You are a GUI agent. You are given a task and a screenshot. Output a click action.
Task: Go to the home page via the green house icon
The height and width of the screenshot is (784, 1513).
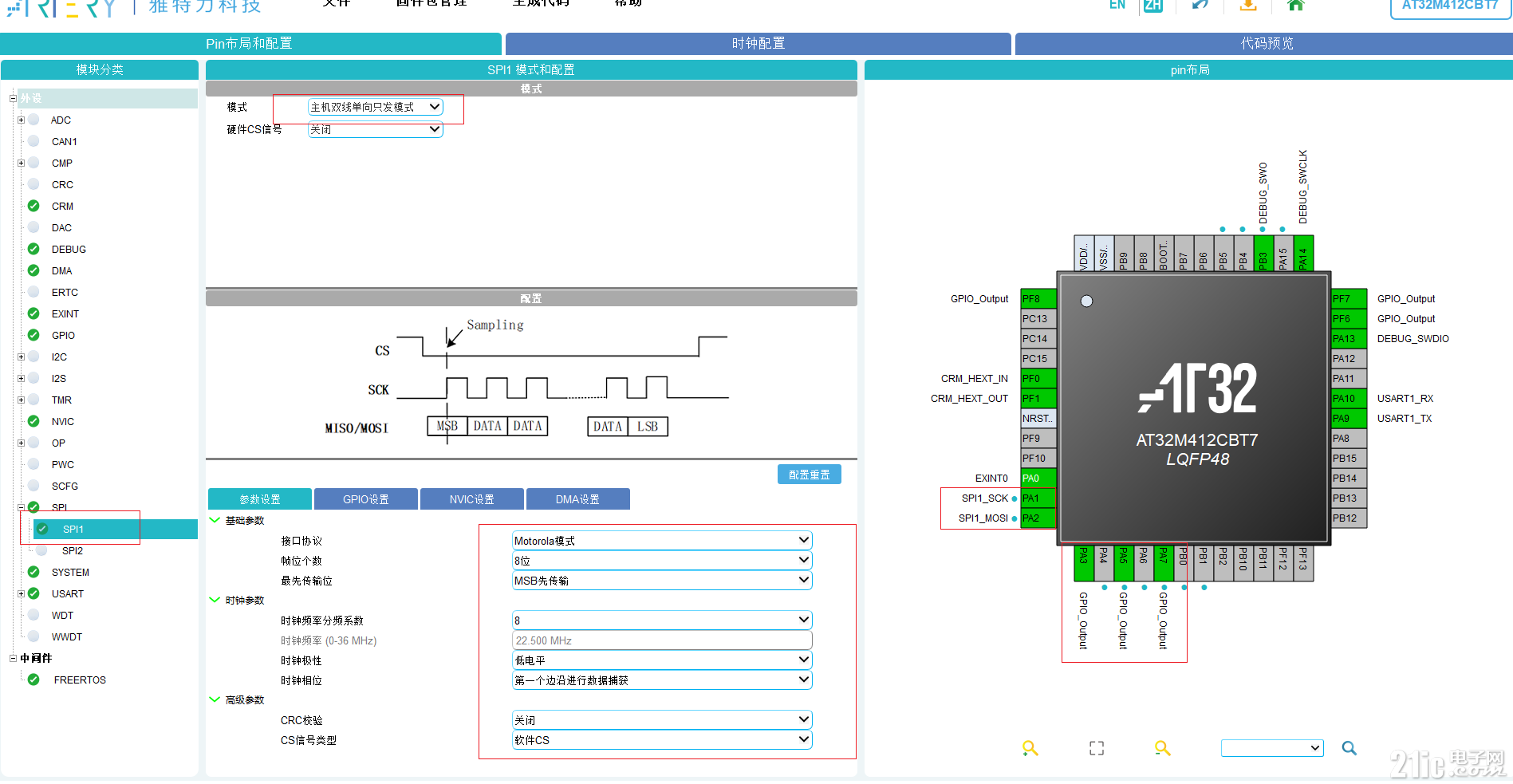coord(1296,5)
